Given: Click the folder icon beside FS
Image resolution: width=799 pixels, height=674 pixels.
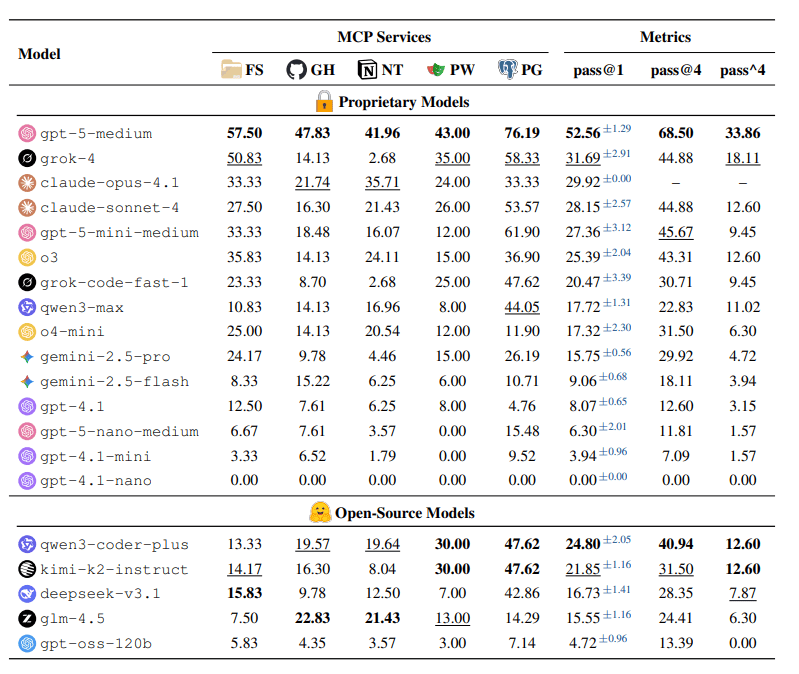Looking at the screenshot, I should coord(231,69).
